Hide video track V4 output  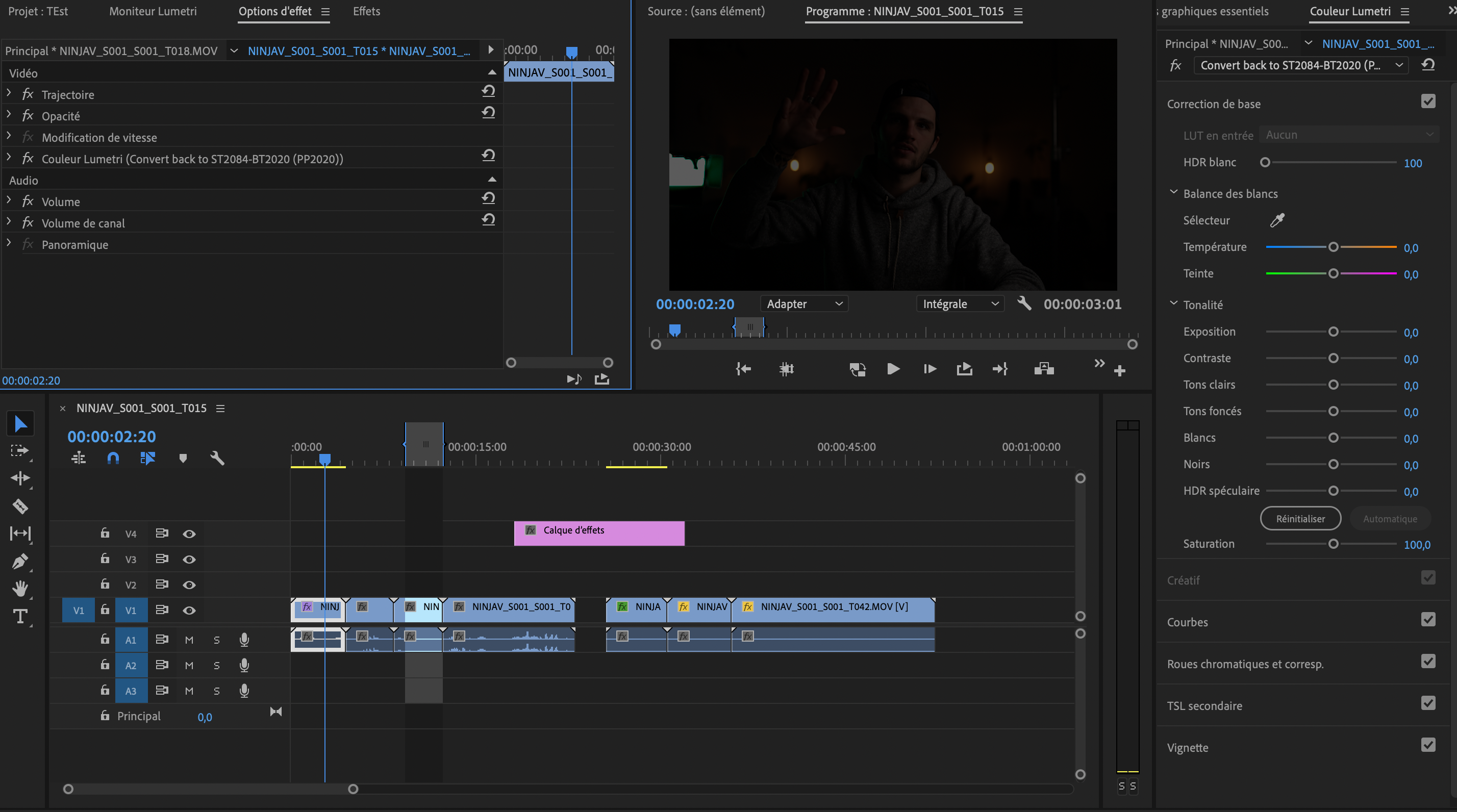pos(189,534)
